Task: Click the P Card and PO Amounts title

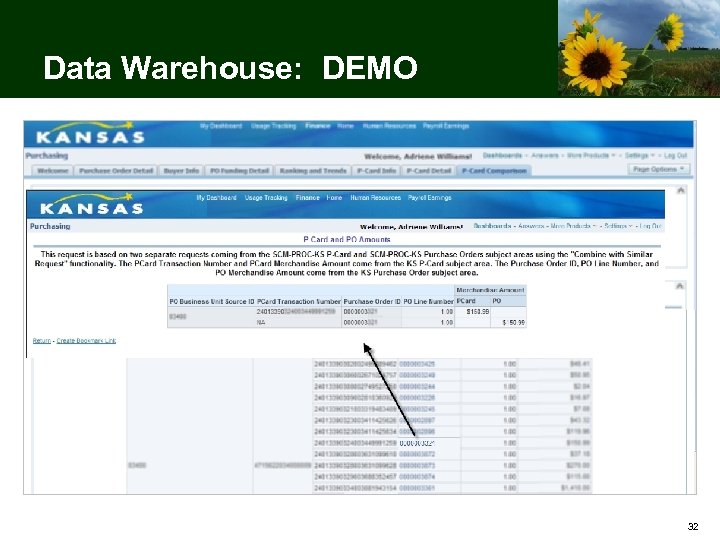Action: pyautogui.click(x=347, y=239)
